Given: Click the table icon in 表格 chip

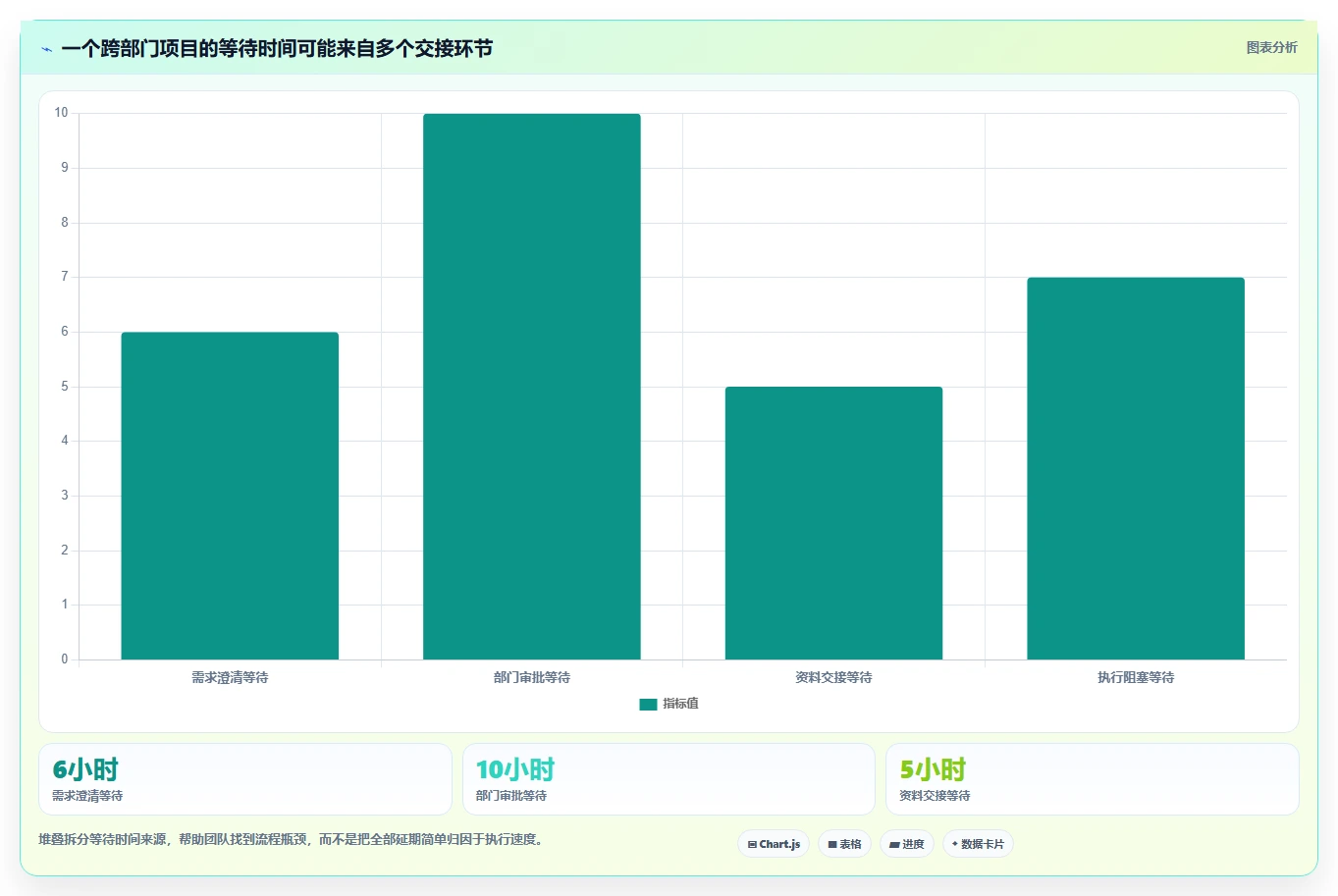Looking at the screenshot, I should pos(832,844).
